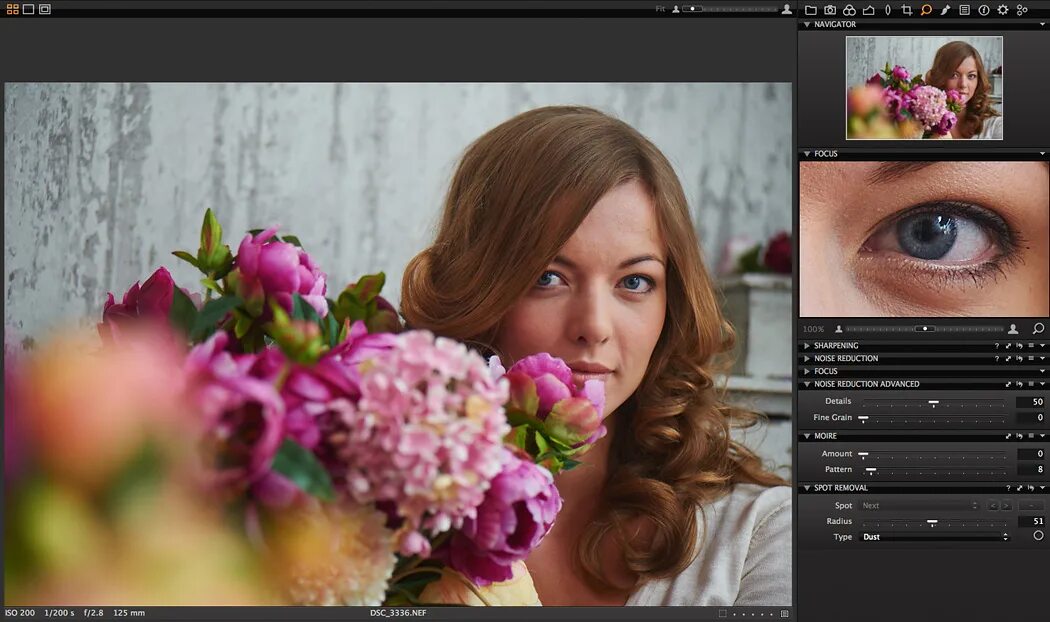
Task: Select the single image viewer mode icon
Action: [x=29, y=9]
